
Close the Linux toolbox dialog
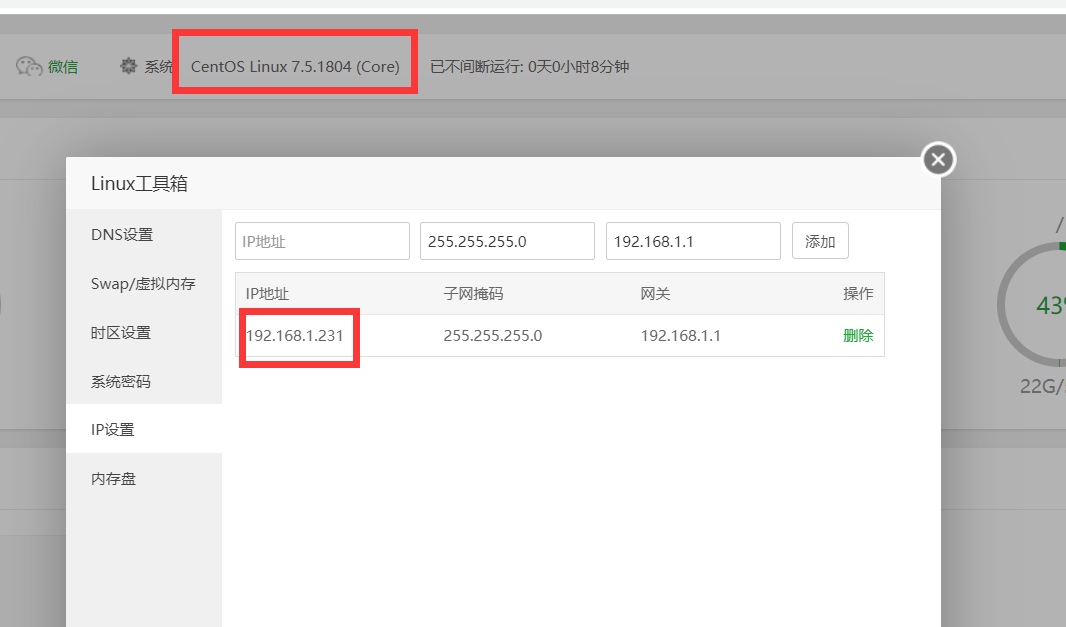click(x=938, y=159)
